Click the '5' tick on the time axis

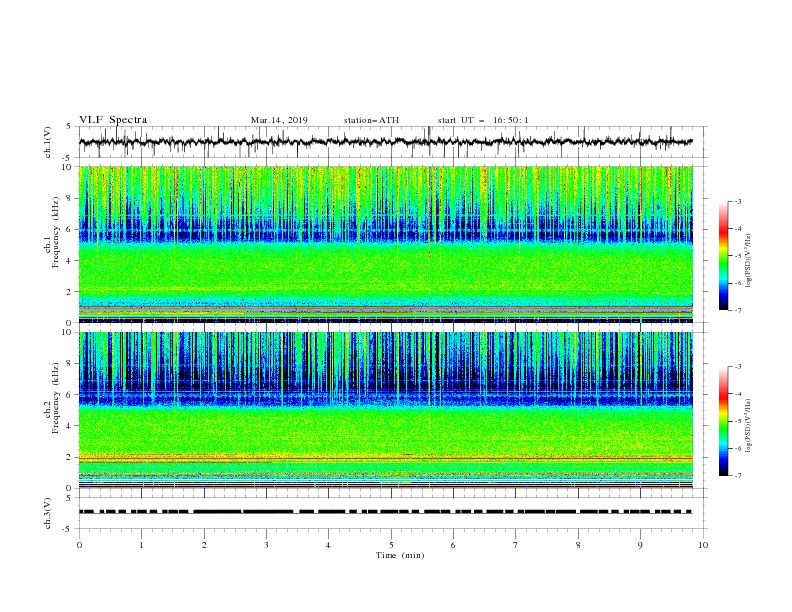pyautogui.click(x=391, y=545)
